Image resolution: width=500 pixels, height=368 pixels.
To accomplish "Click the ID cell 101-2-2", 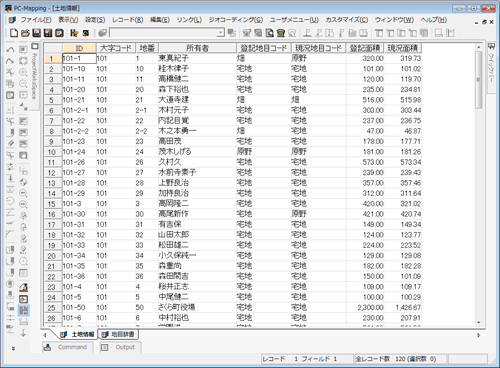I will tap(79, 131).
